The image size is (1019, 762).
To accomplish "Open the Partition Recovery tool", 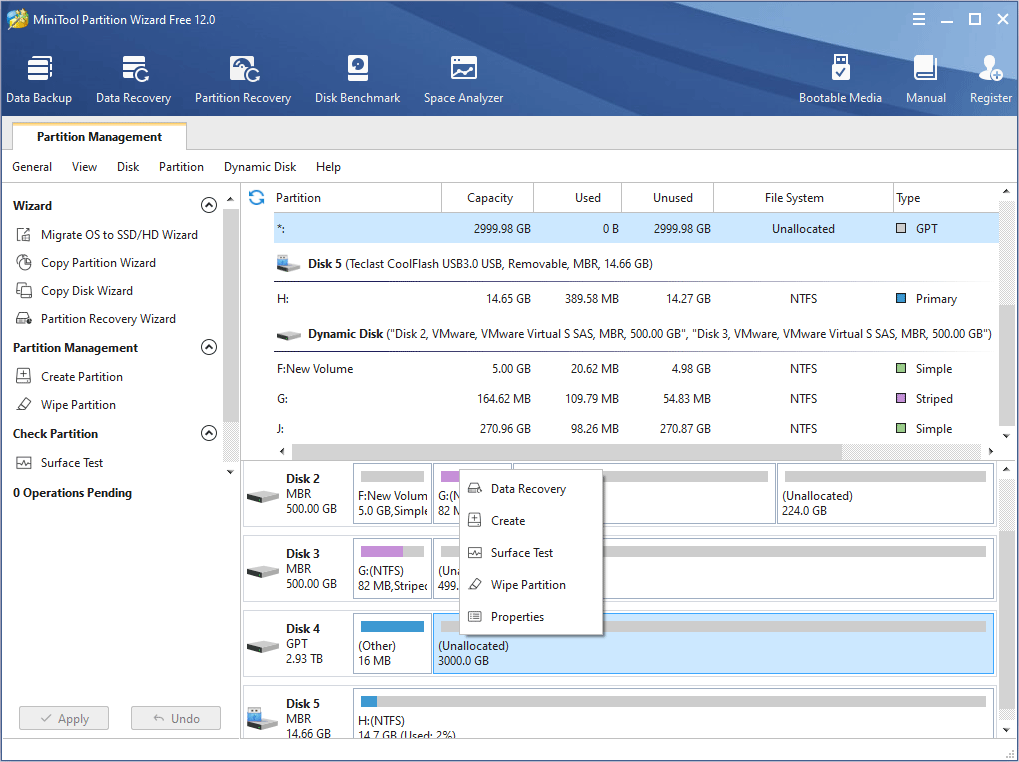I will click(x=243, y=79).
